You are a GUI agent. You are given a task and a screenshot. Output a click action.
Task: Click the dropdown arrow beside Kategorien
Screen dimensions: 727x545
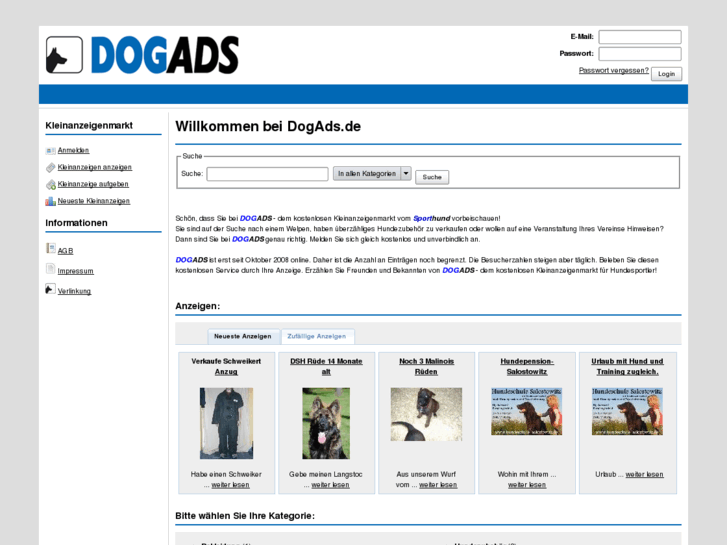point(406,173)
